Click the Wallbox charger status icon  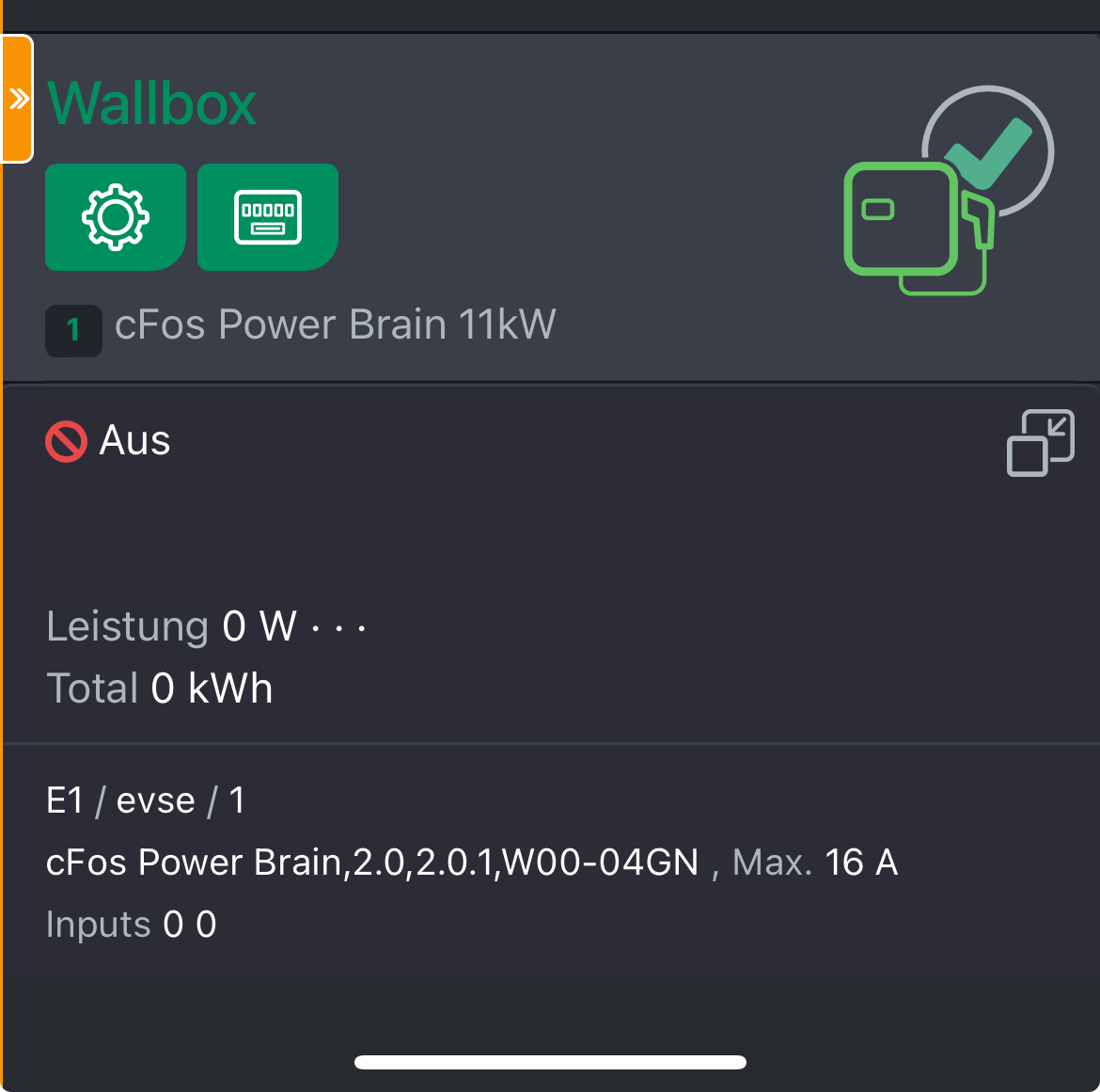(x=950, y=190)
